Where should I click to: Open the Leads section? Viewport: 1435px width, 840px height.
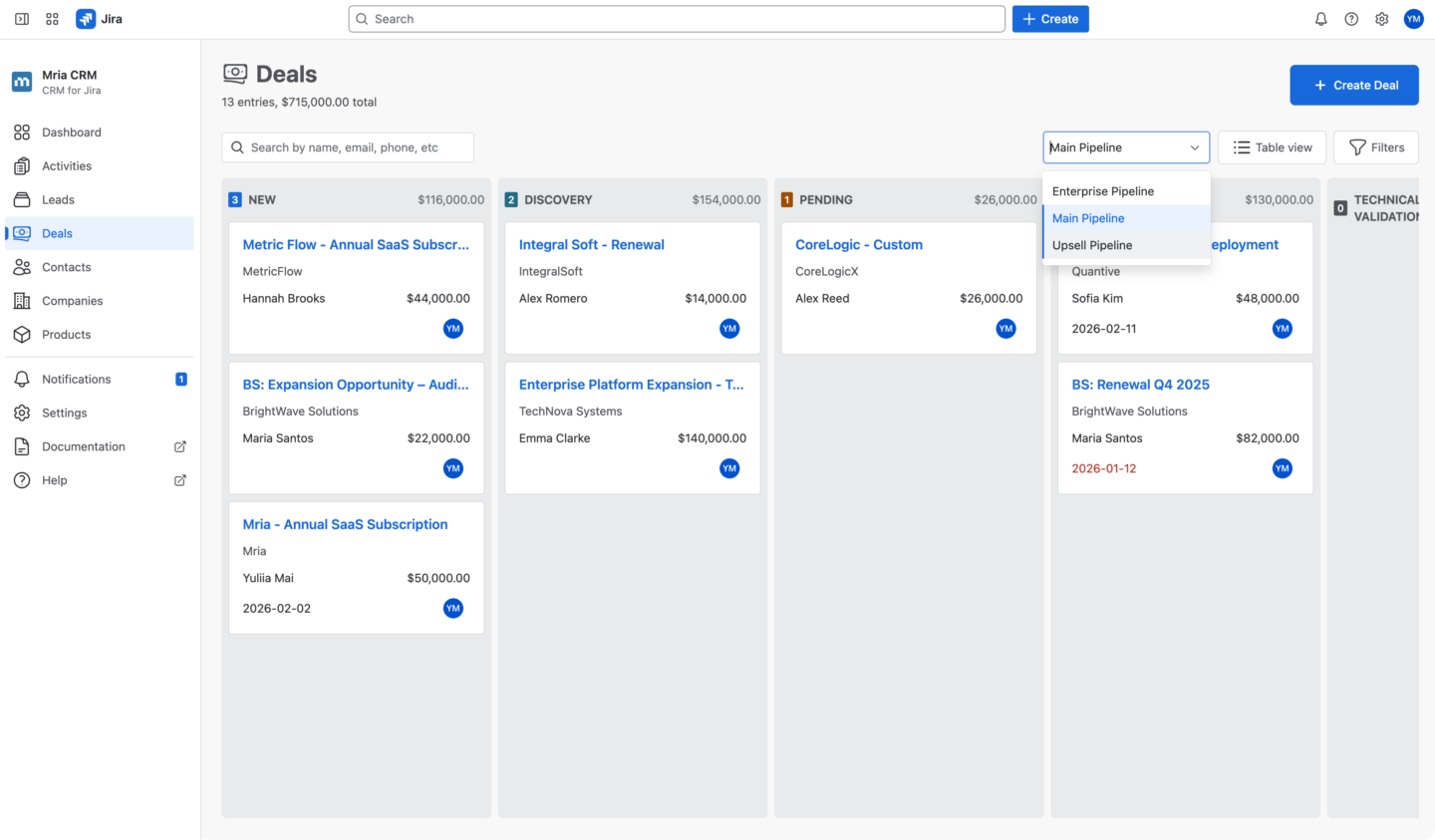pos(58,199)
